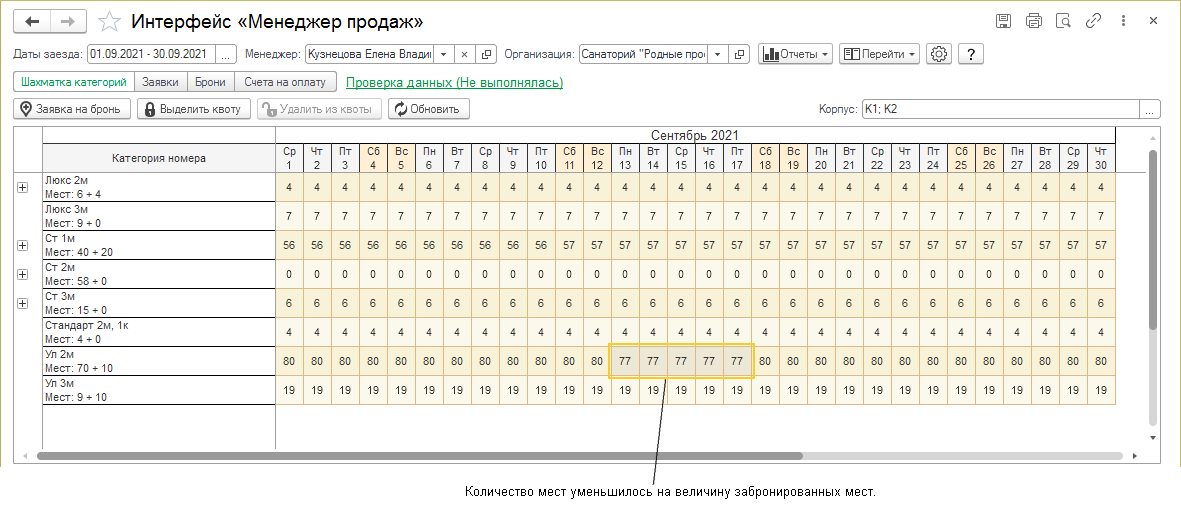The height and width of the screenshot is (511, 1181).
Task: Click the Сб 4 day column header
Action: (x=373, y=158)
